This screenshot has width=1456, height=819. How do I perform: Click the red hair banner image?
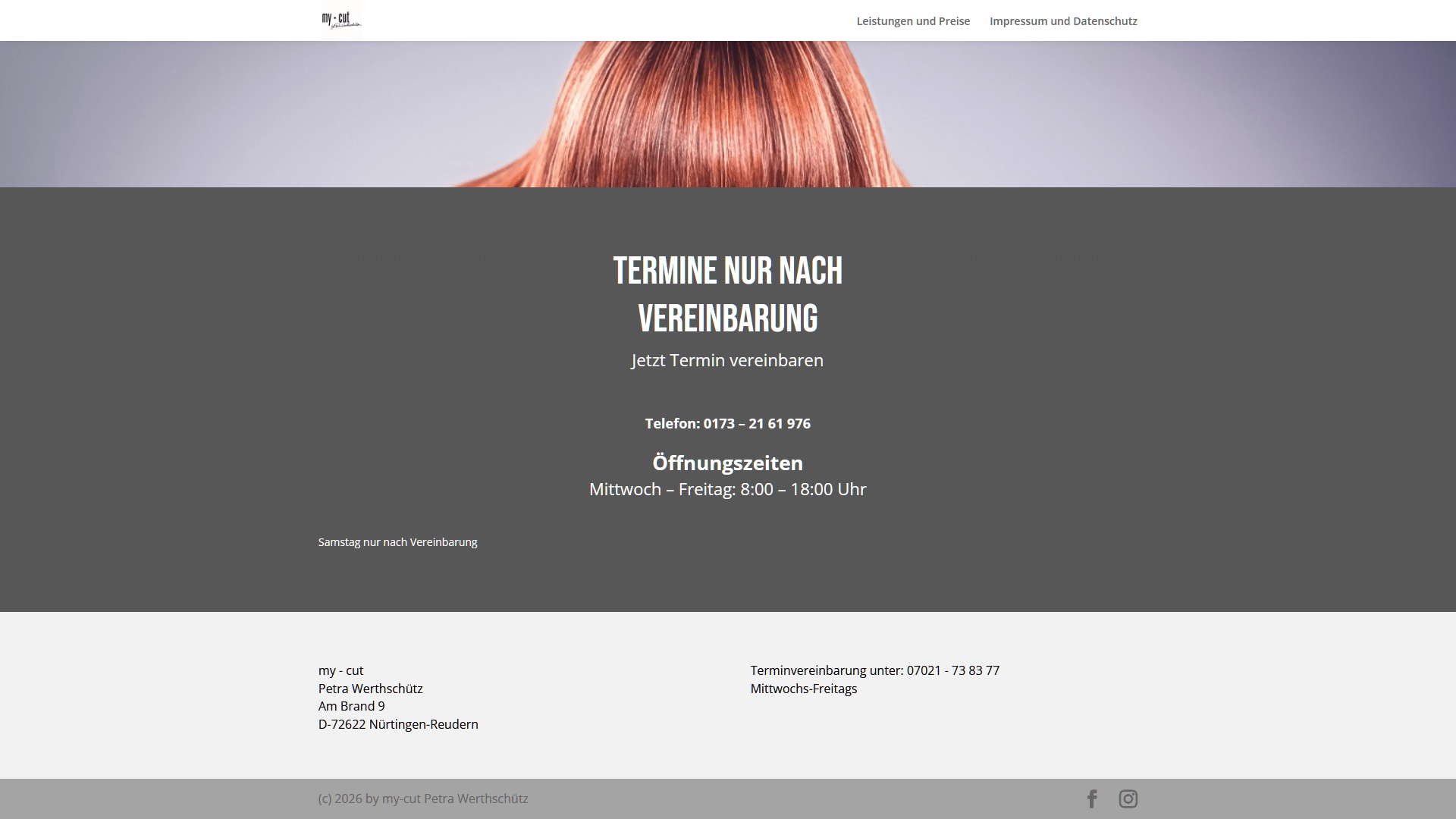728,114
